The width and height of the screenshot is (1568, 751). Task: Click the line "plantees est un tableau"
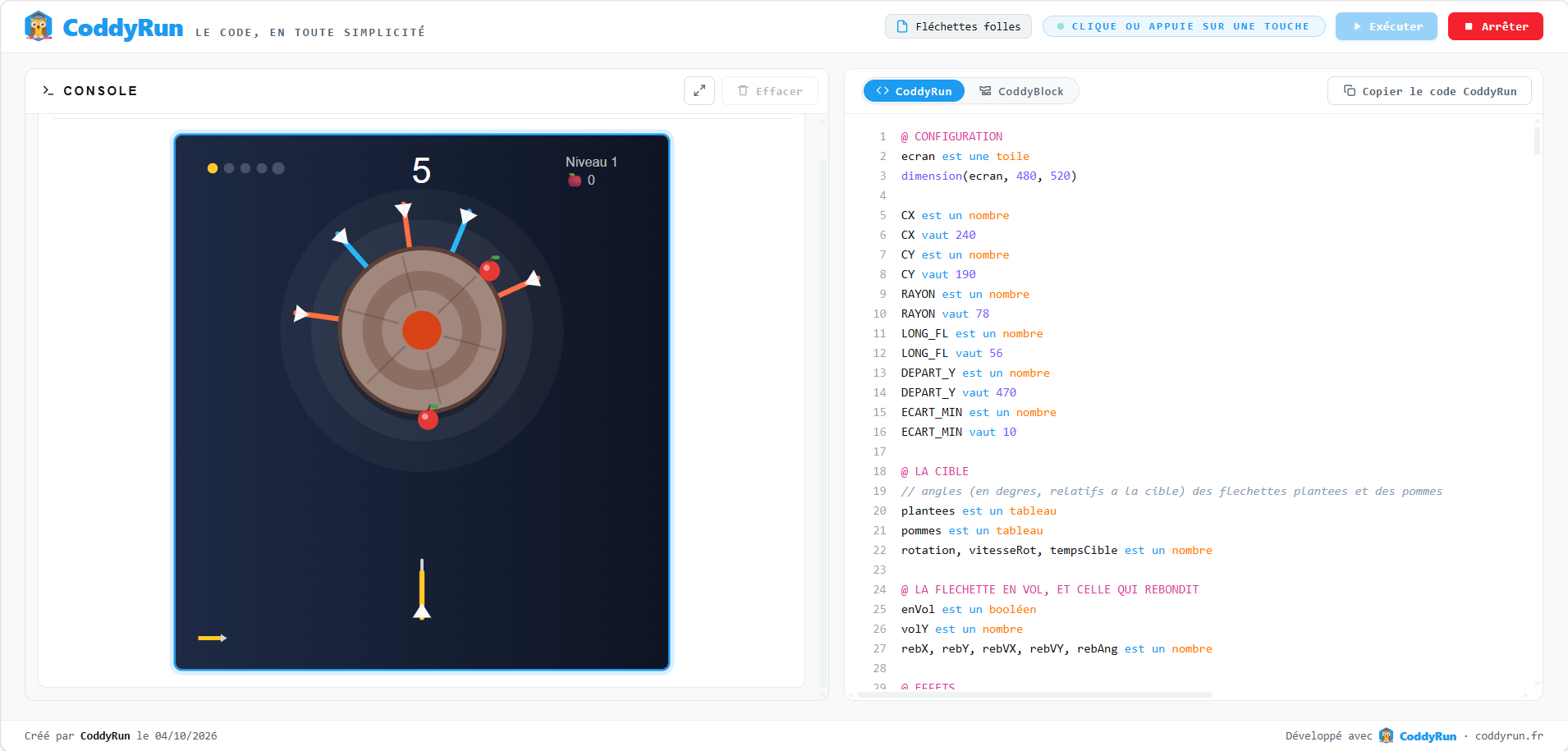pos(979,511)
